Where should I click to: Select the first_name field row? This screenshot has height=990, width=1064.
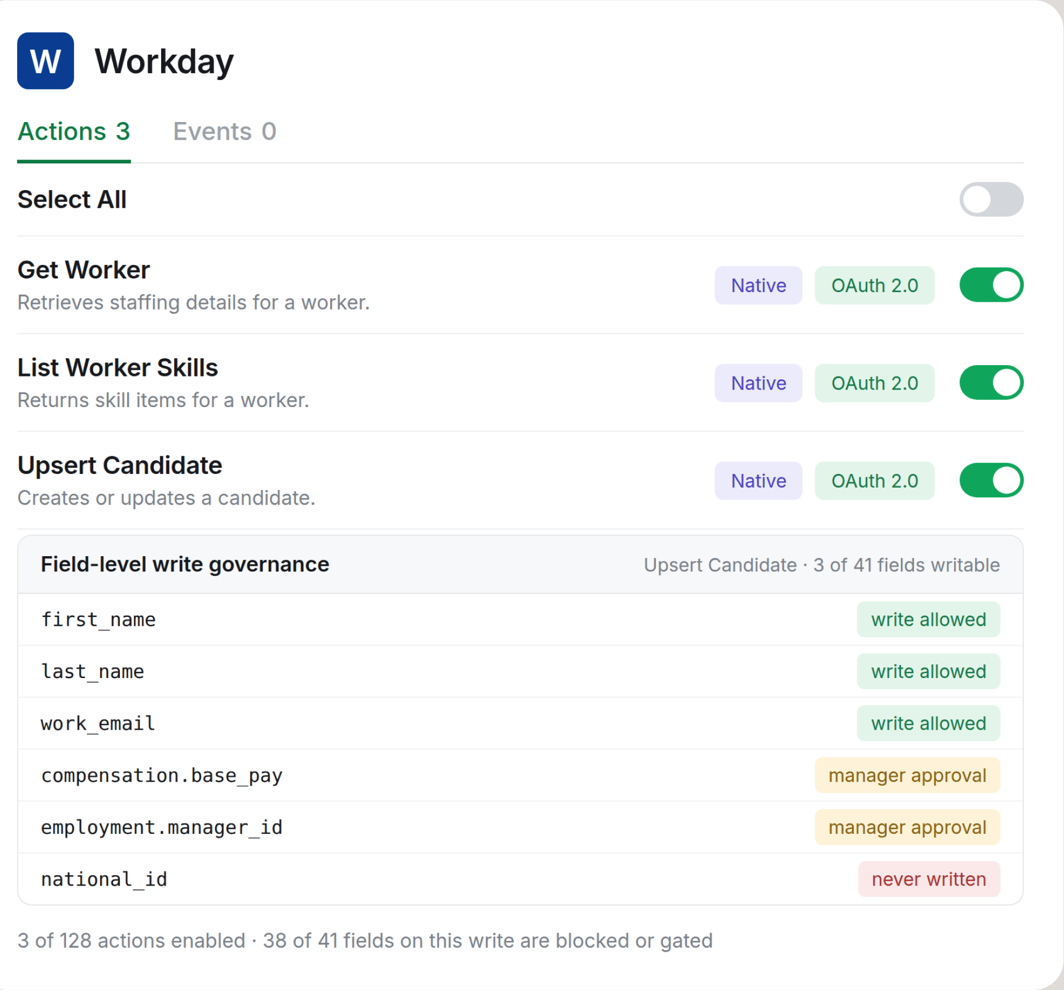click(520, 620)
